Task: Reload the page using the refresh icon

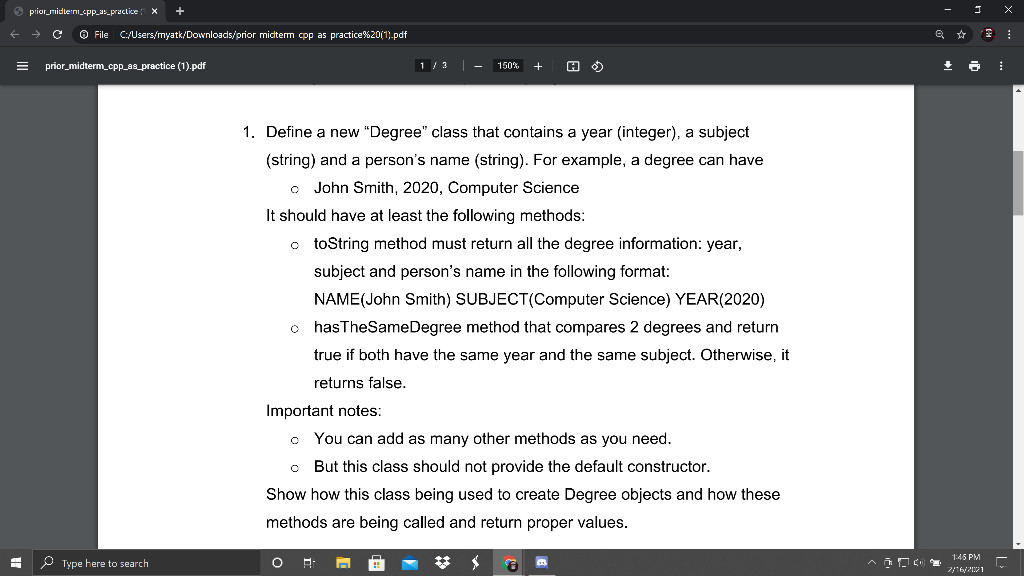Action: pyautogui.click(x=57, y=31)
